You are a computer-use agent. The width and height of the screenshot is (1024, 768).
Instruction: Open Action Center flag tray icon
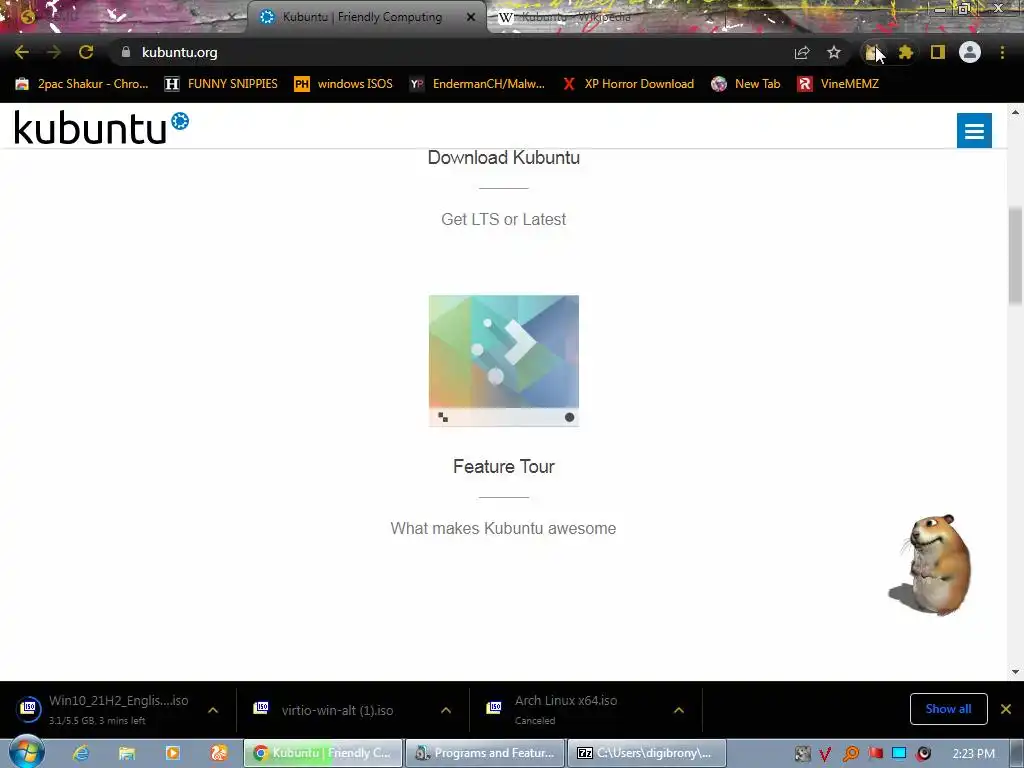point(875,754)
